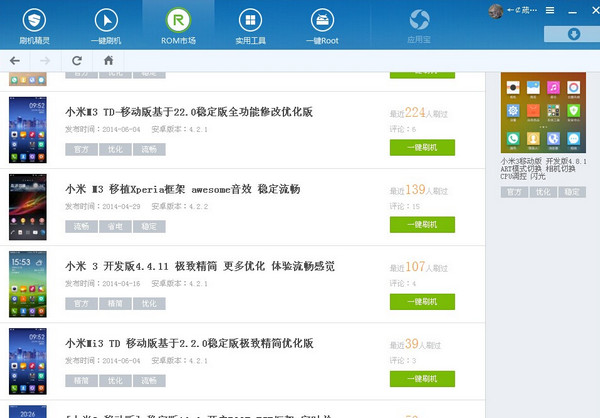
Task: Open thumbnail of 小米Mi3 TD 2.2.0 ROM
Action: click(28, 361)
